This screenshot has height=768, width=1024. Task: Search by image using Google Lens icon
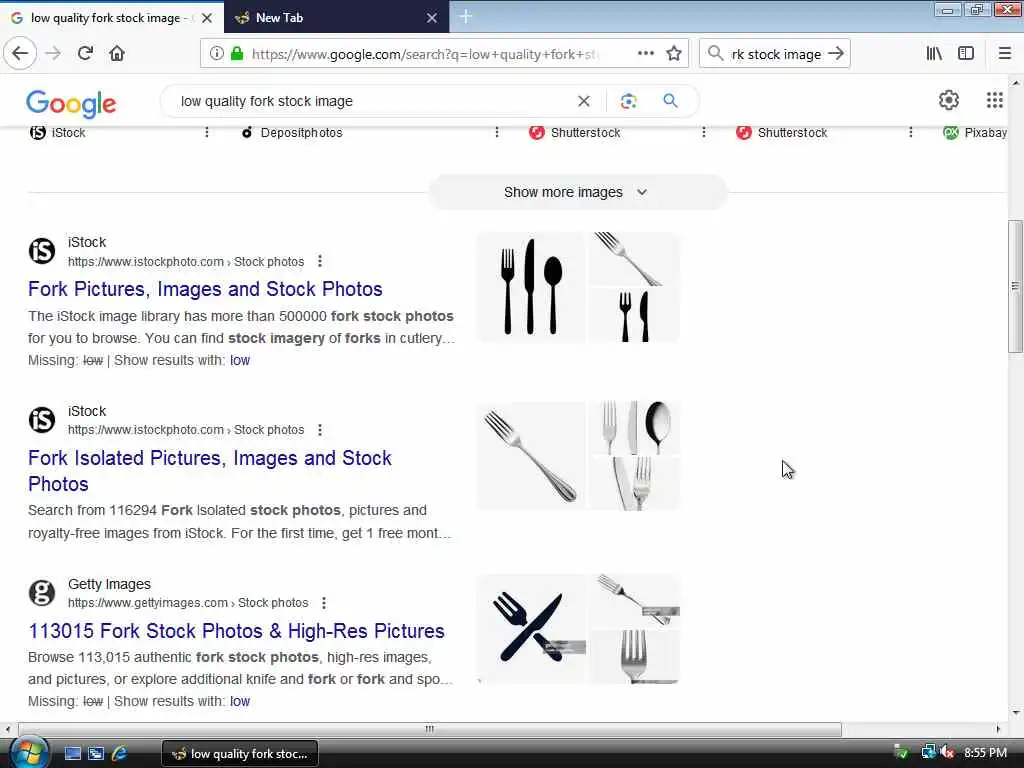coord(628,101)
